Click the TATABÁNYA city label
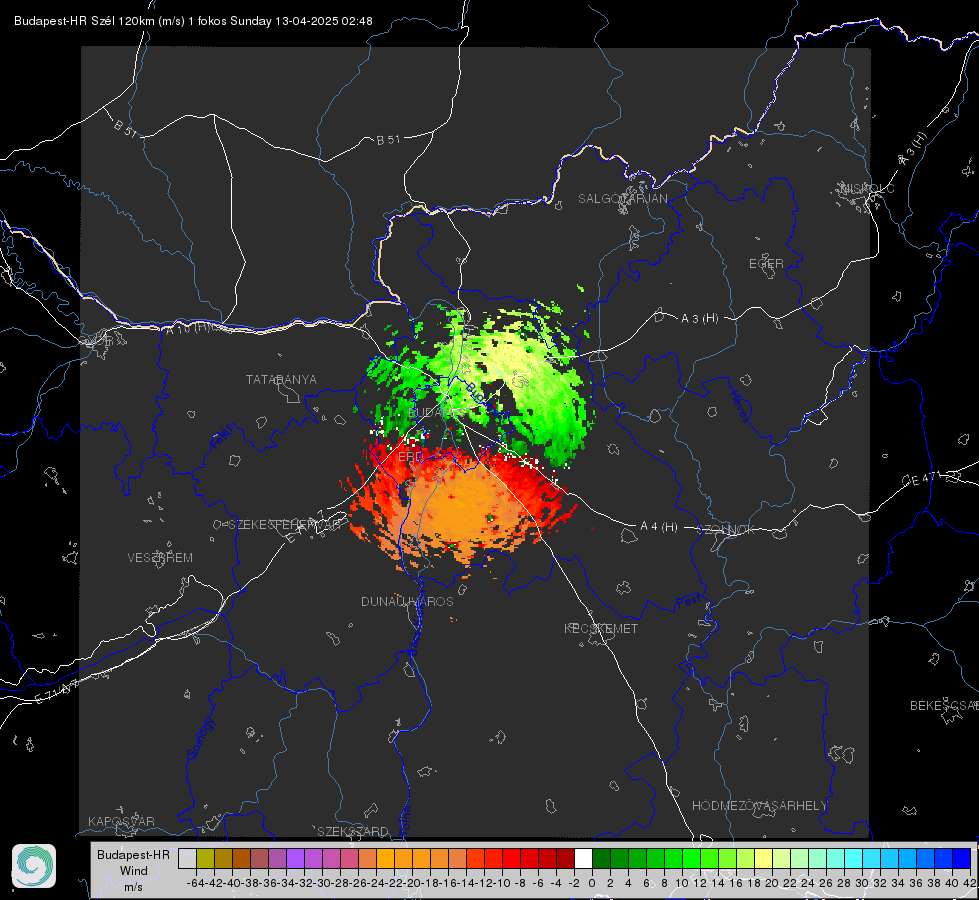This screenshot has width=979, height=900. click(281, 379)
